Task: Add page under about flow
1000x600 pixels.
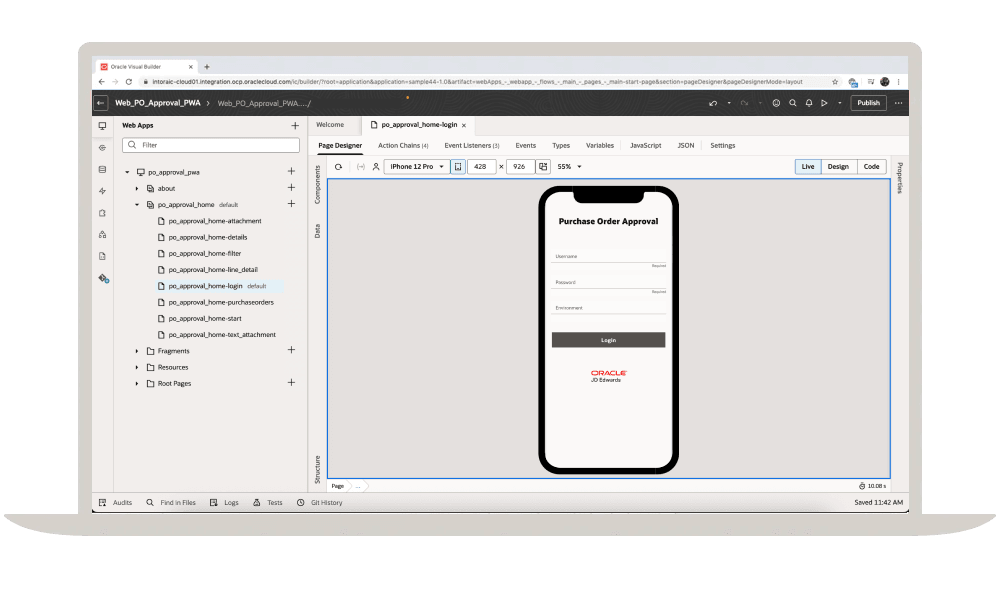Action: [291, 187]
